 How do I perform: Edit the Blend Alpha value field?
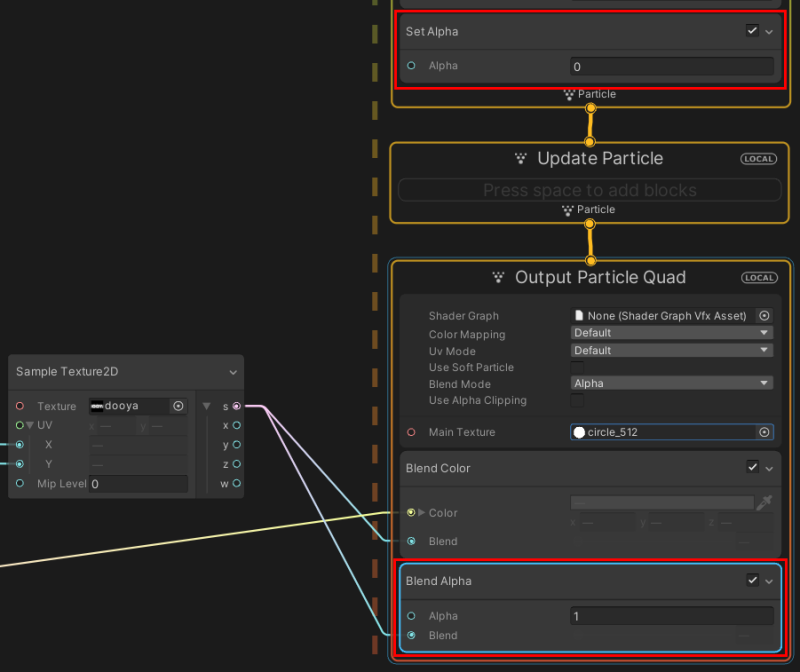point(671,616)
